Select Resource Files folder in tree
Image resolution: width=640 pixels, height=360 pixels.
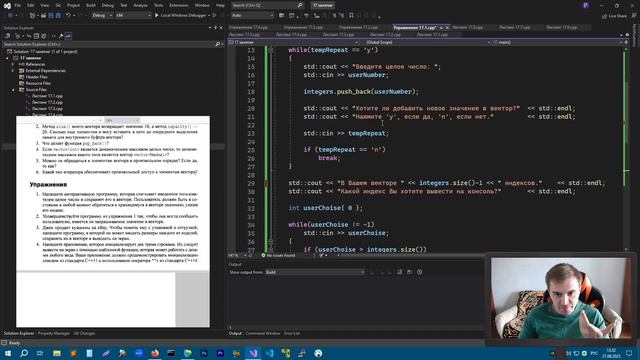pyautogui.click(x=38, y=83)
